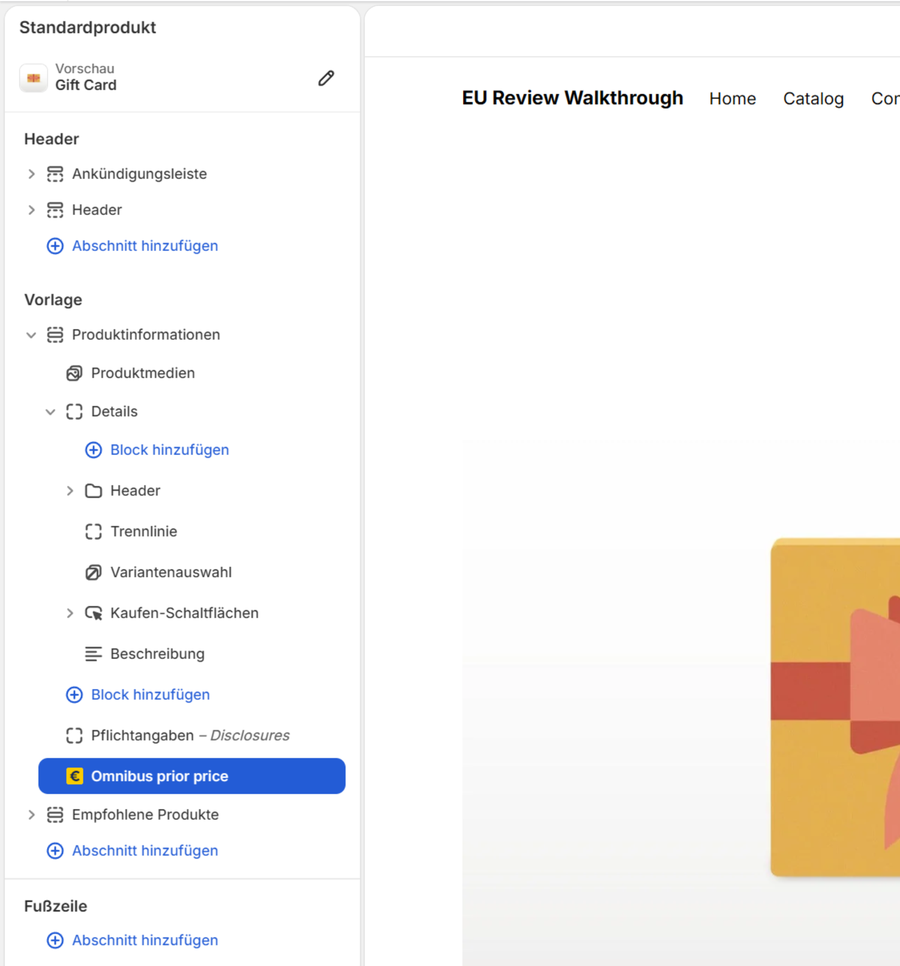Click the Beschreibung text lines icon
The height and width of the screenshot is (966, 900).
[x=93, y=654]
